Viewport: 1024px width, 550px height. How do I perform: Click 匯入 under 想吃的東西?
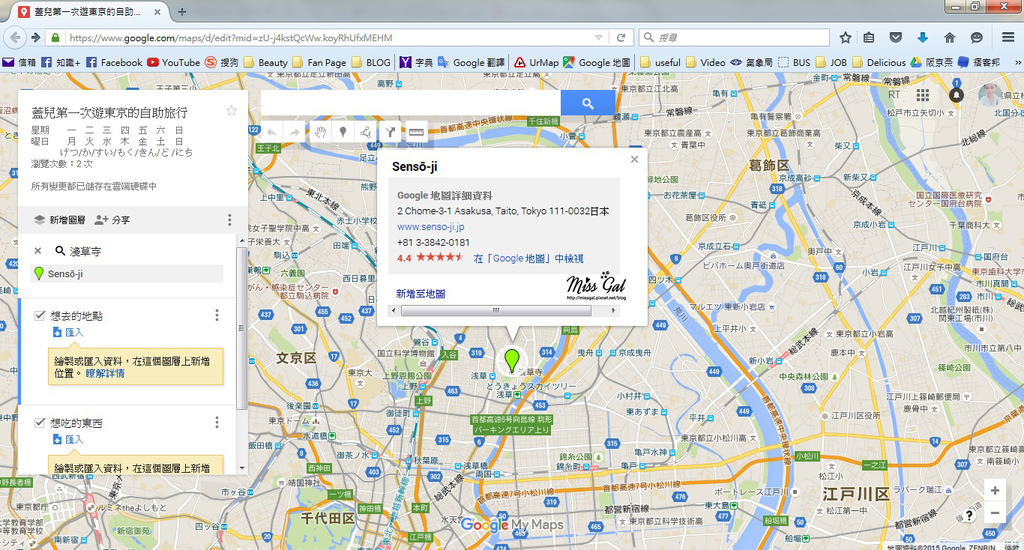point(68,440)
